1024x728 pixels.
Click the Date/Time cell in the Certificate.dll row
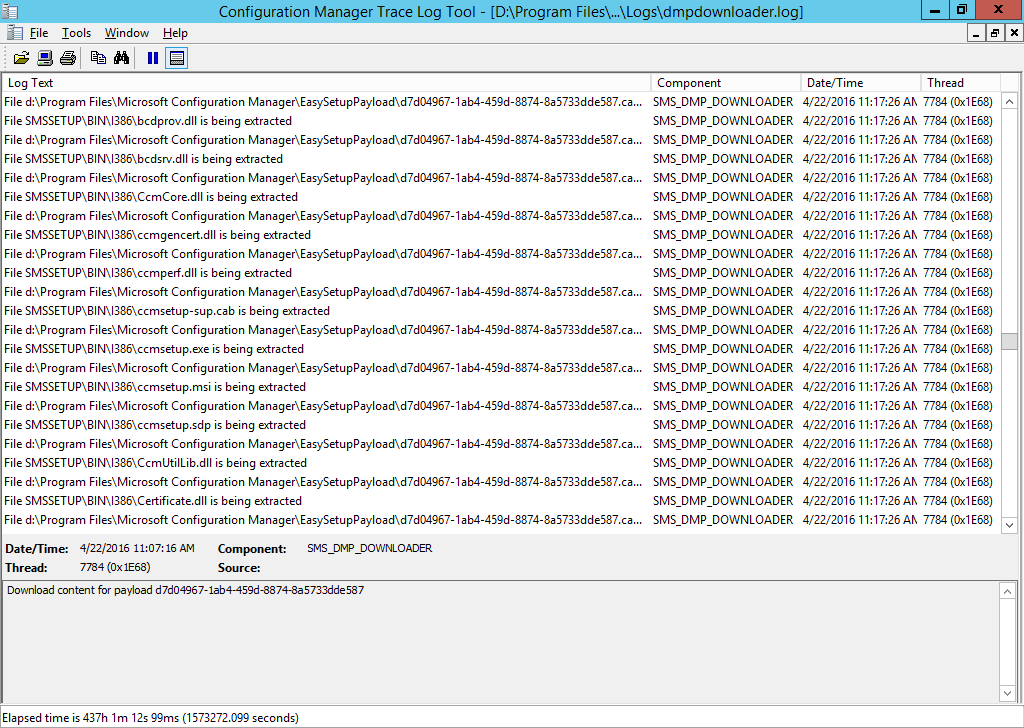click(860, 501)
